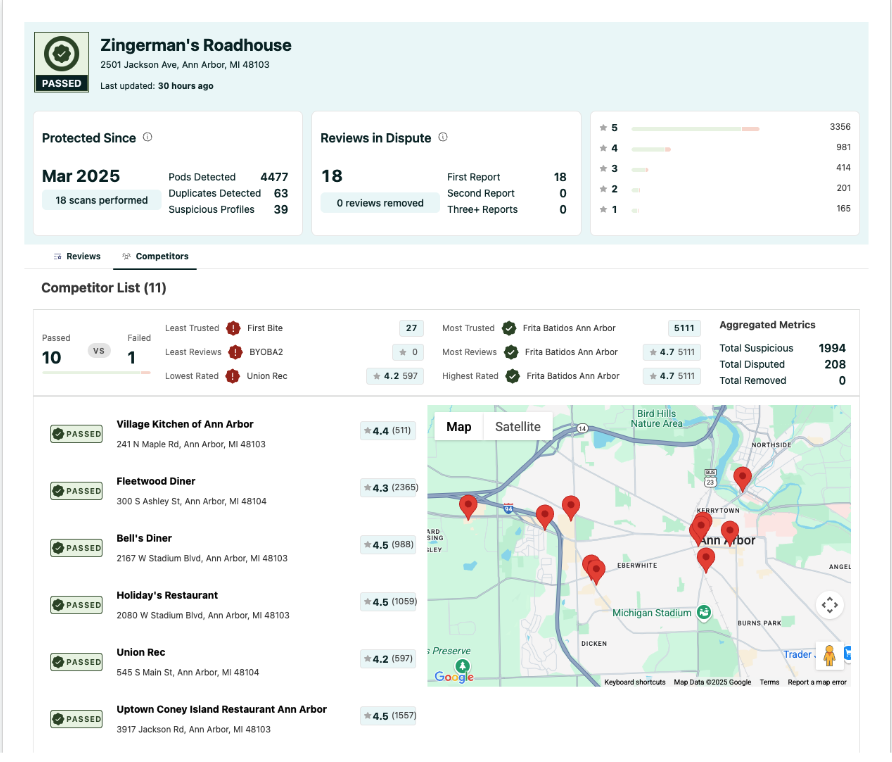
Task: Click the address 2501 Jackson Ave, Ann Arbor
Action: point(185,65)
